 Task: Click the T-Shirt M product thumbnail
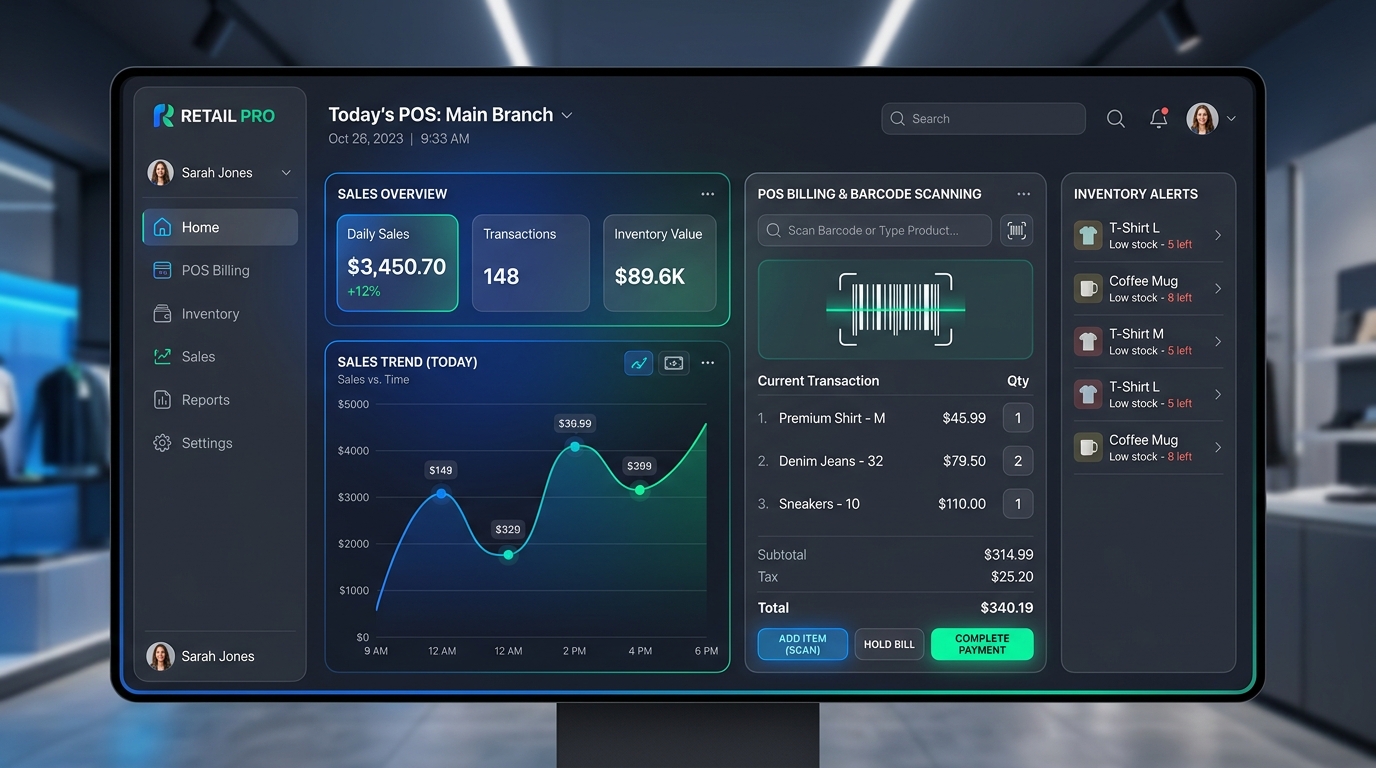pos(1088,342)
